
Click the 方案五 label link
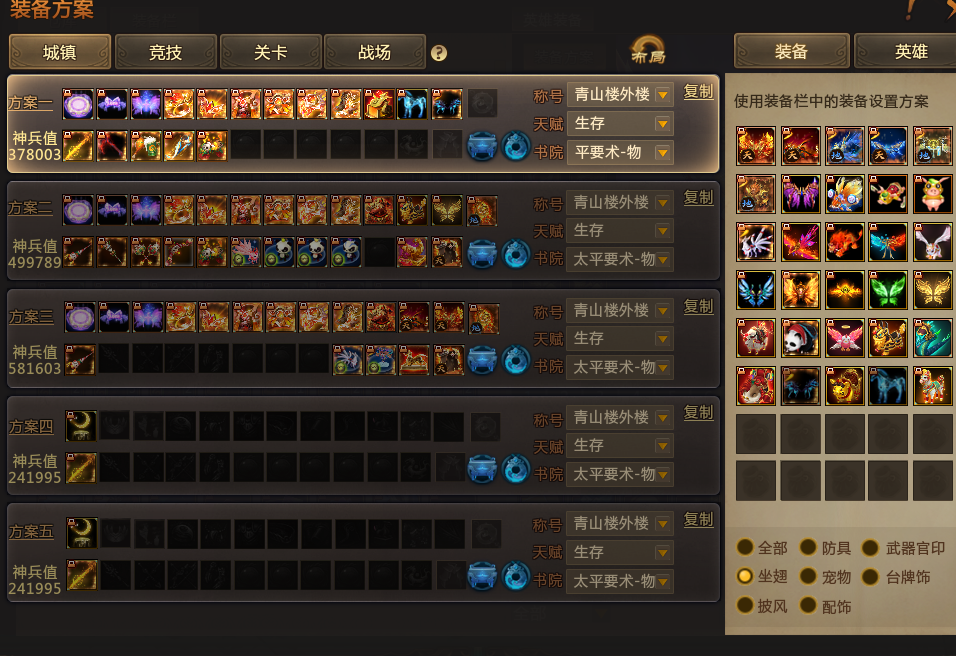[x=31, y=532]
